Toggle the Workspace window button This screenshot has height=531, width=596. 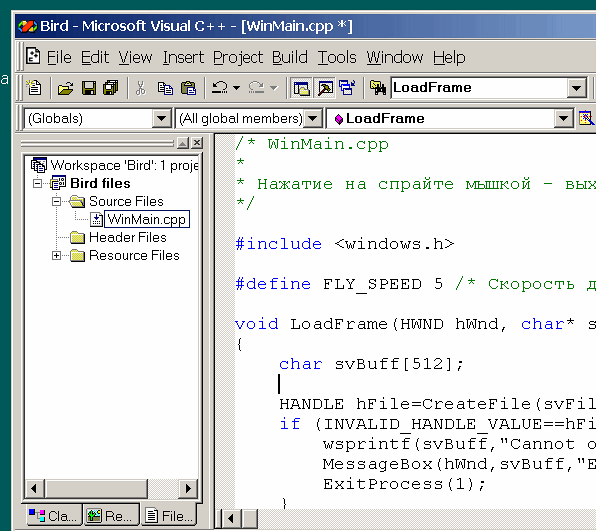point(301,88)
